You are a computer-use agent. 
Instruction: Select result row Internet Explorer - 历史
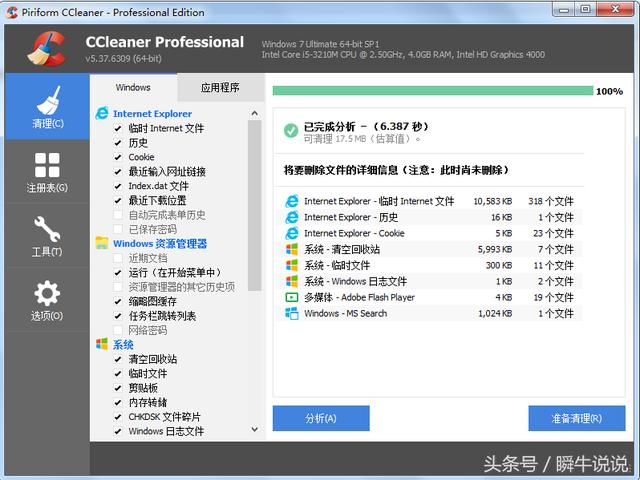[429, 217]
